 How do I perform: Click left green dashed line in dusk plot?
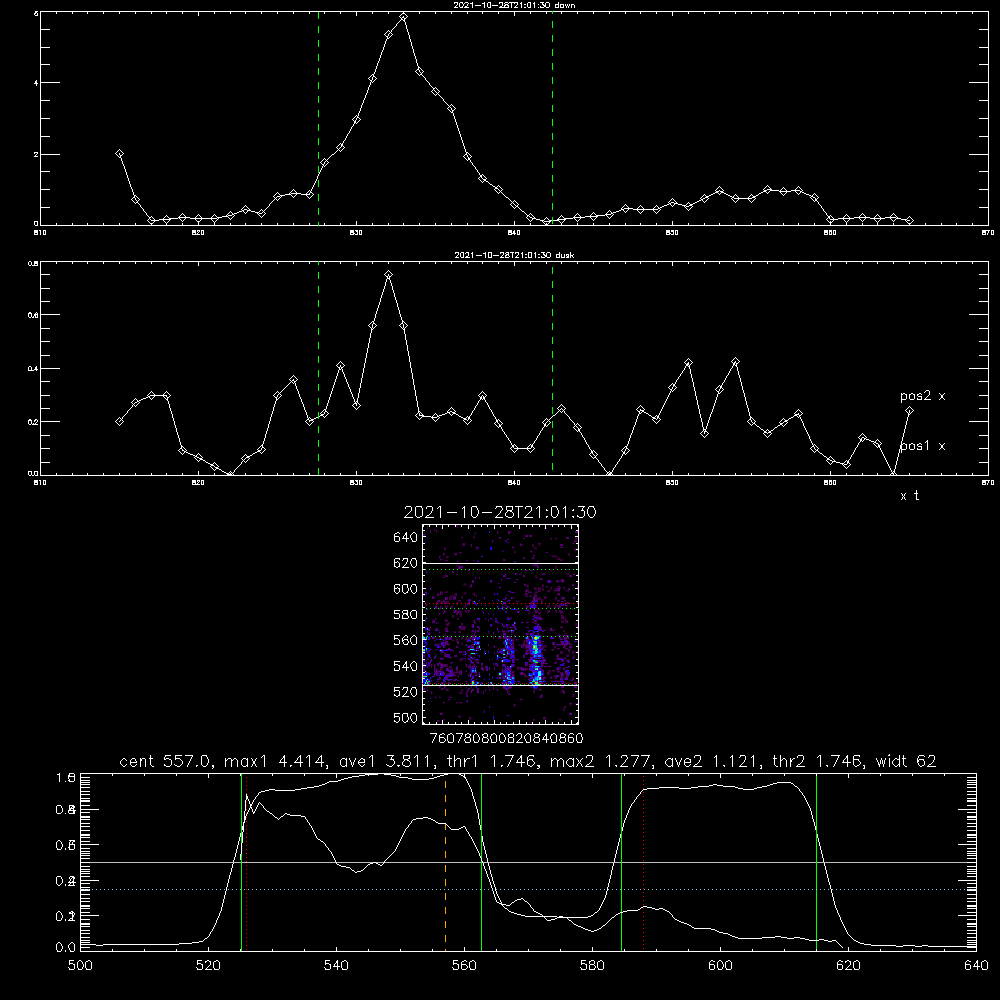pos(318,368)
